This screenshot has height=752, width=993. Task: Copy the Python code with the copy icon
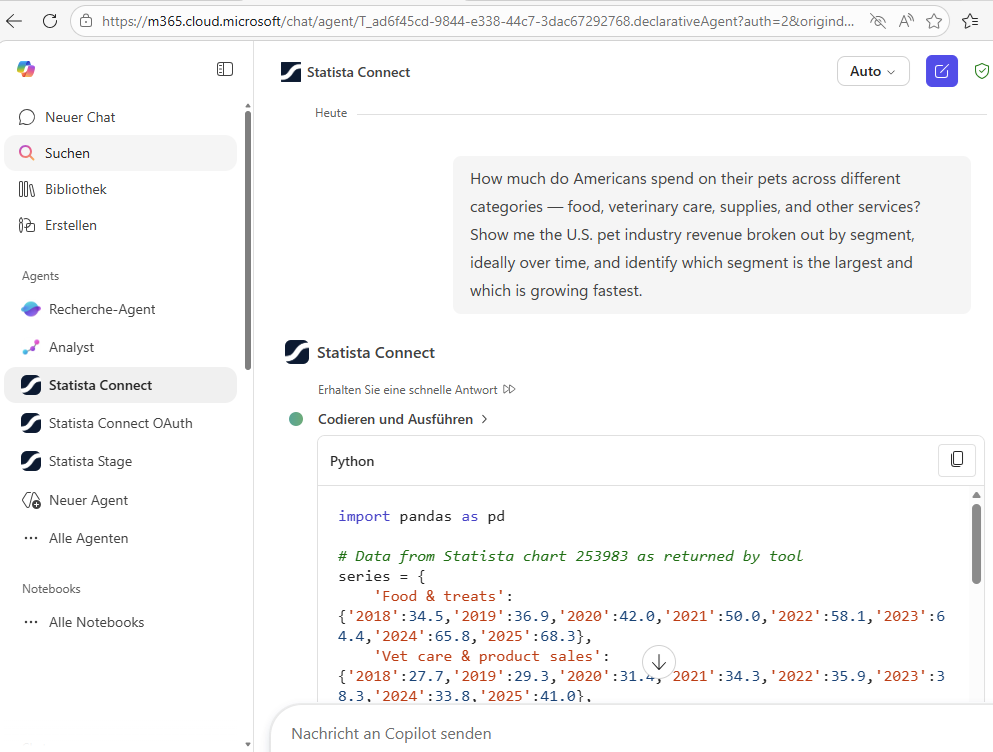[x=957, y=459]
